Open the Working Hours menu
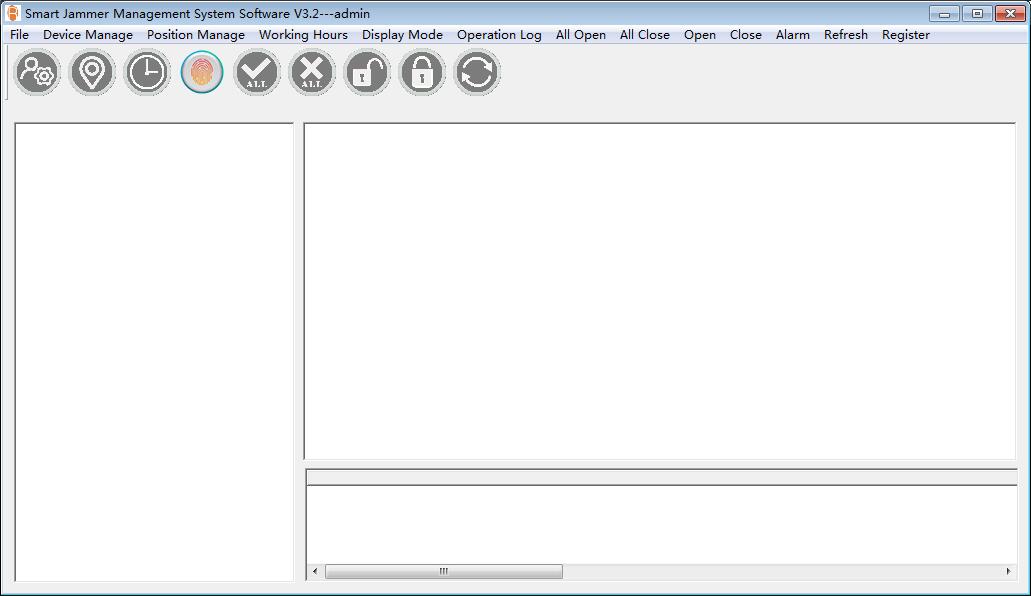Screen dimensions: 1031x596 tap(303, 35)
